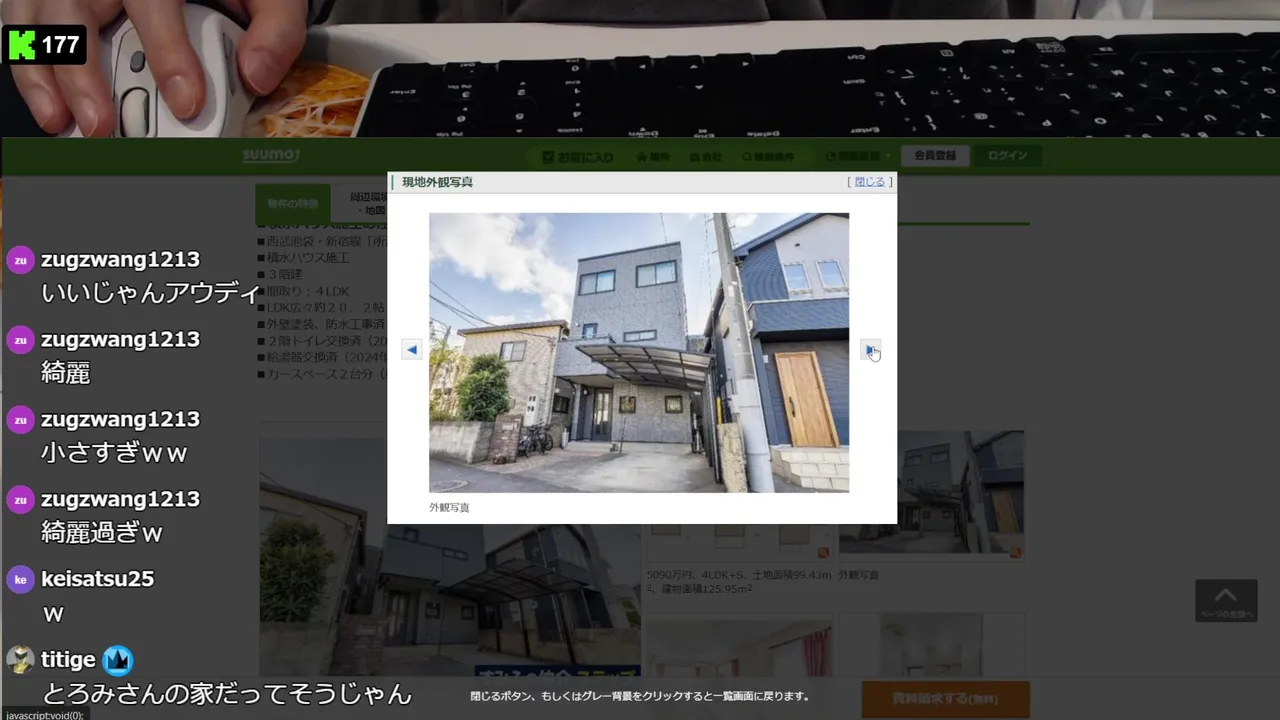Viewport: 1280px width, 720px height.
Task: Click the ログイン button
Action: click(1008, 156)
